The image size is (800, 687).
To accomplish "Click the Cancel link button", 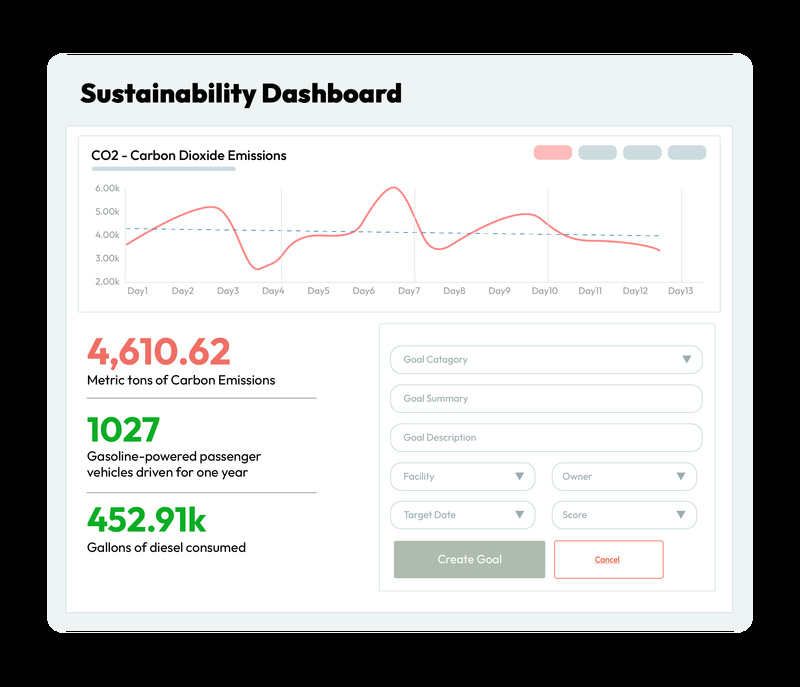I will coord(608,560).
